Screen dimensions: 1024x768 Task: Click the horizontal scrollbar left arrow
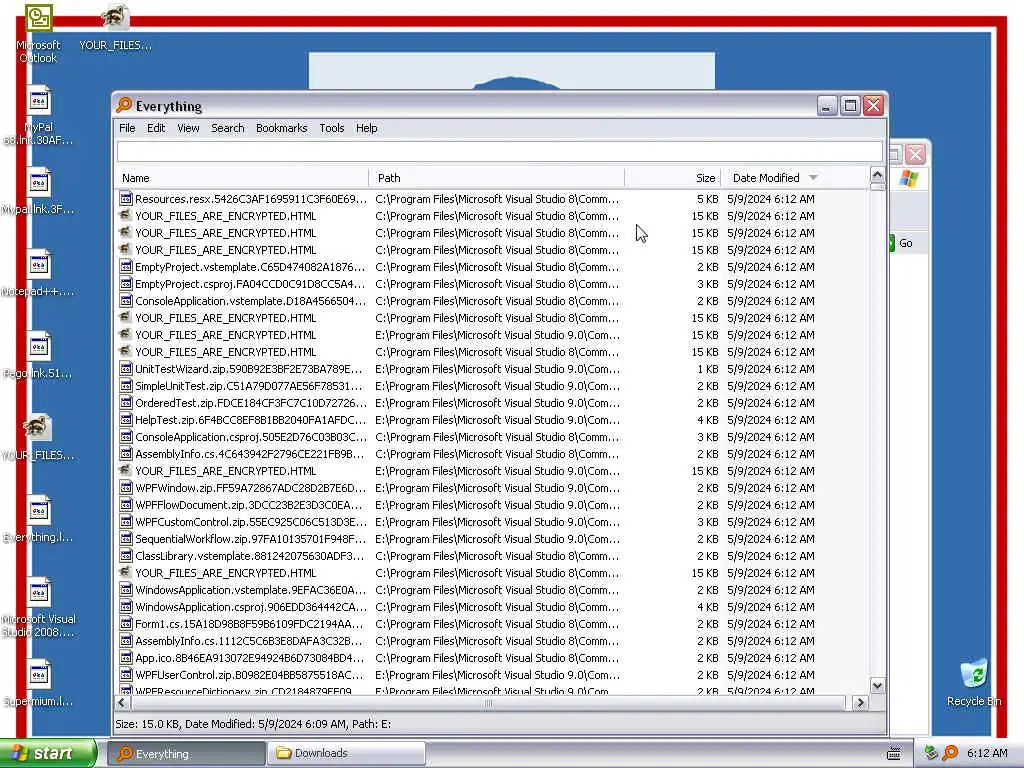[121, 703]
